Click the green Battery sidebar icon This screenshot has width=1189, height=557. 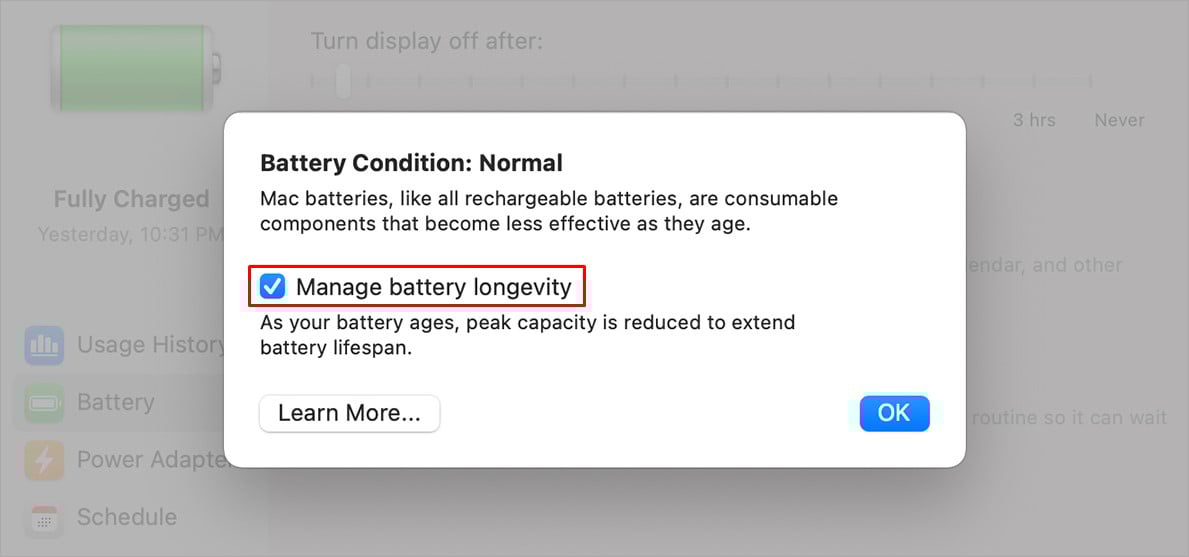(x=45, y=403)
